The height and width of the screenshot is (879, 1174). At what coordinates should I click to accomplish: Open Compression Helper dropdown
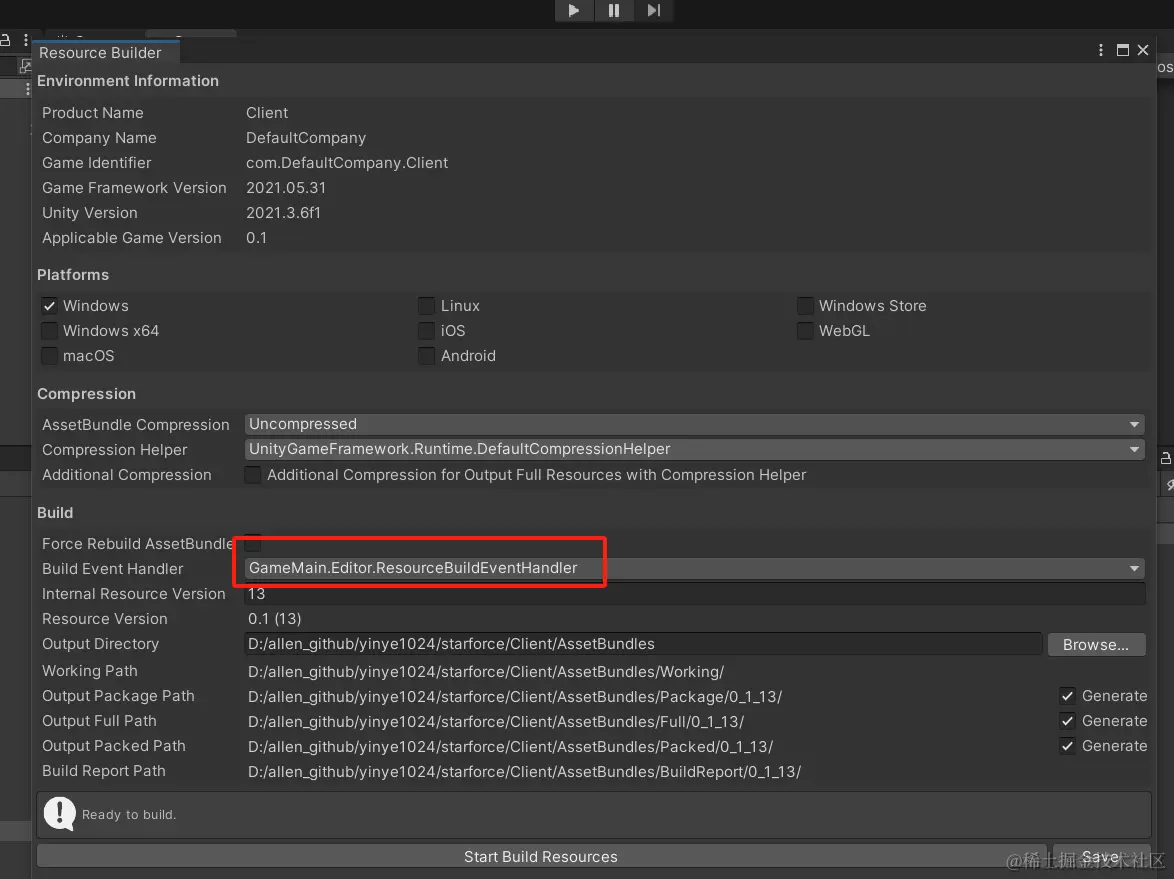click(695, 449)
